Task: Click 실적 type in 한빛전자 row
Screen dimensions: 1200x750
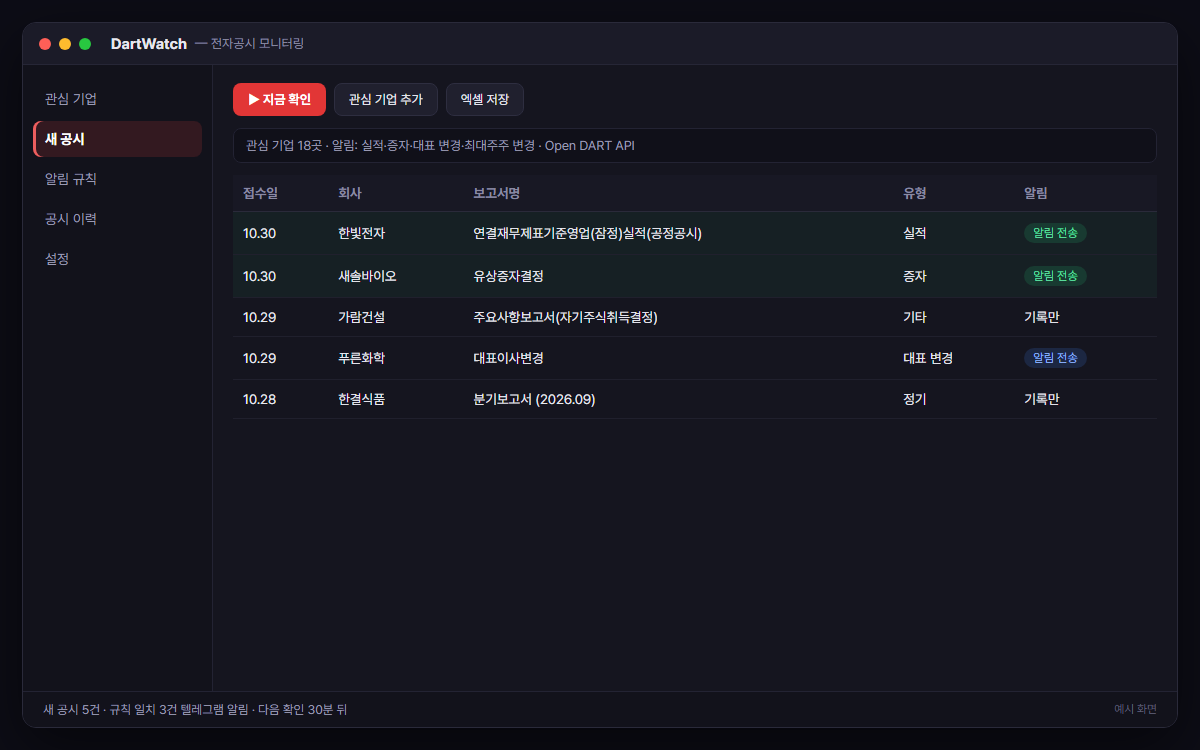Action: (915, 233)
